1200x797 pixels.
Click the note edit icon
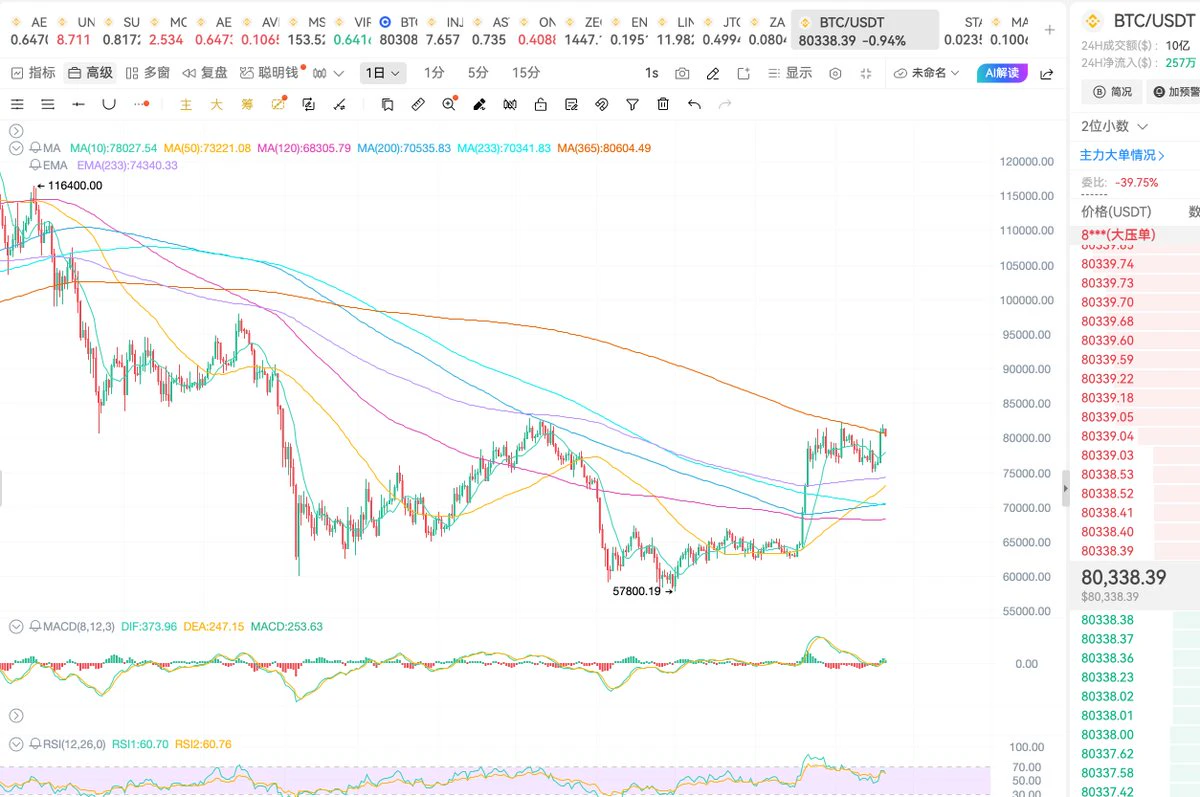click(x=571, y=104)
